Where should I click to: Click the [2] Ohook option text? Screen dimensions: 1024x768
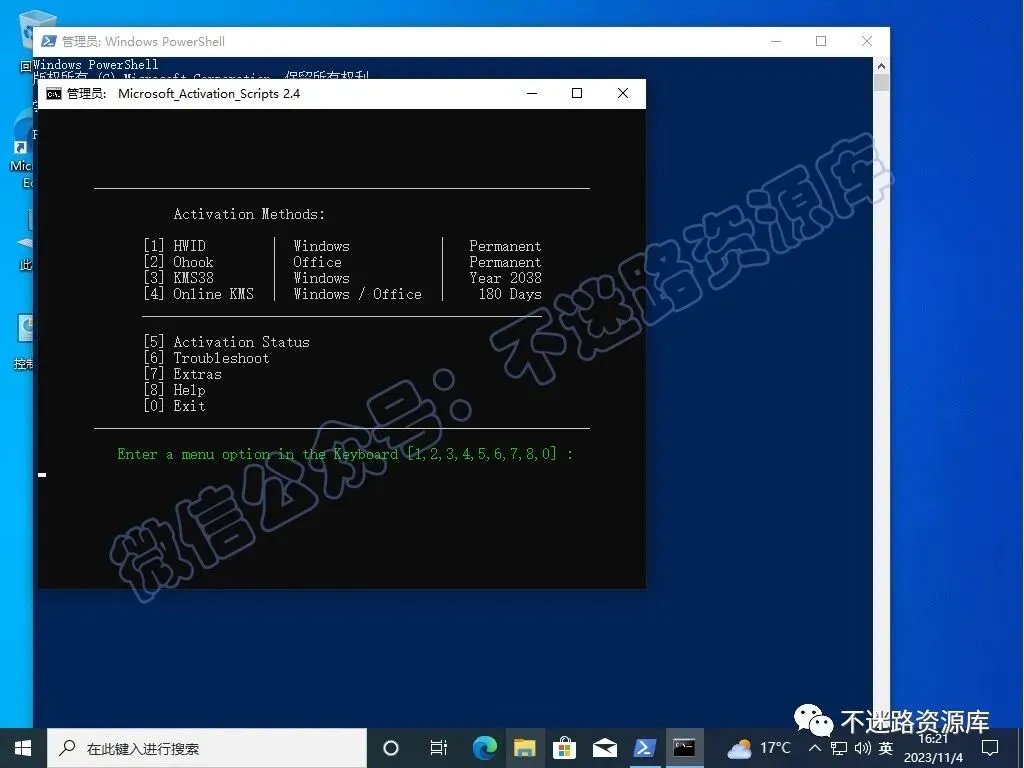178,262
